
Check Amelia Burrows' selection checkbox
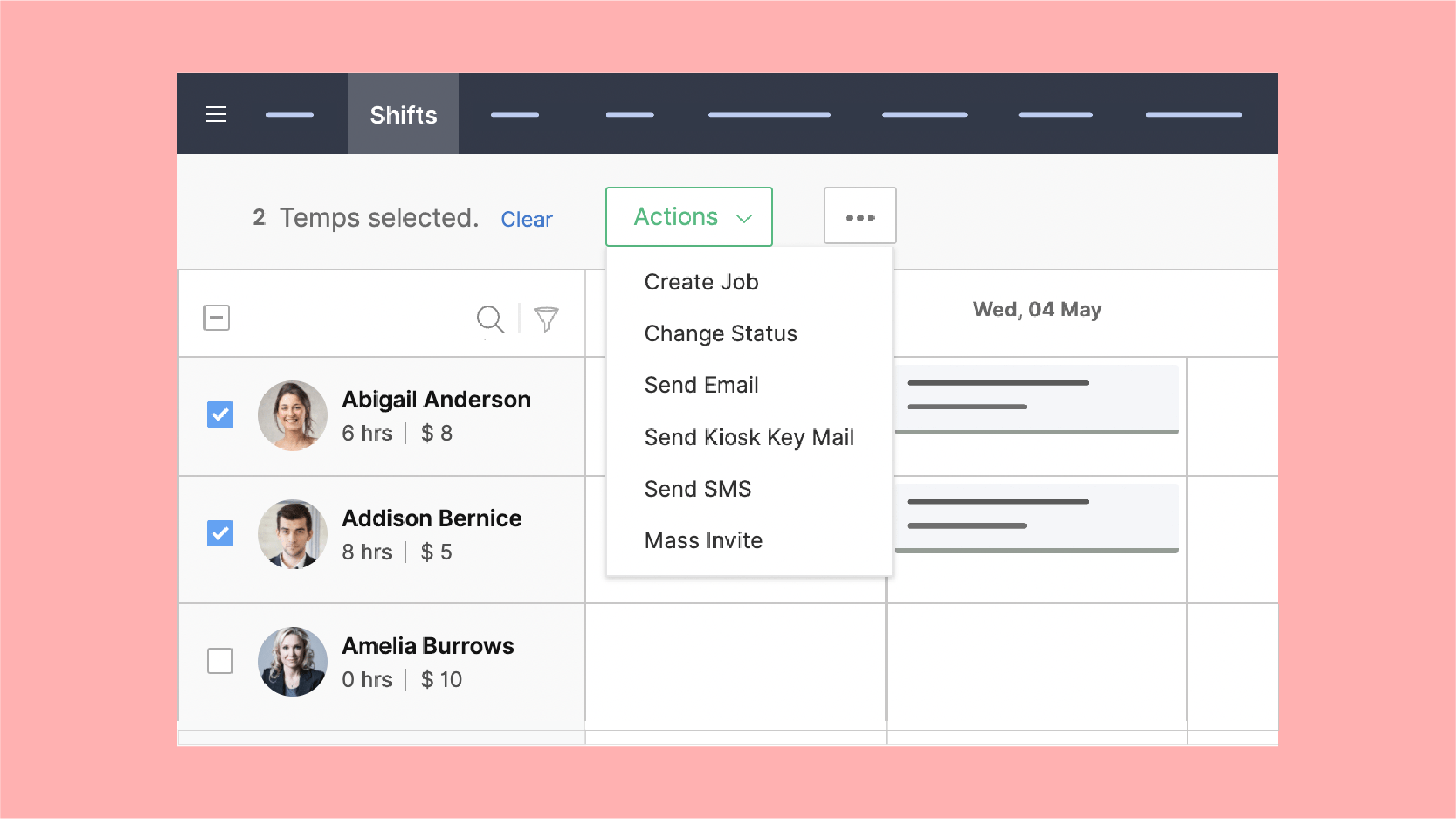click(x=220, y=660)
